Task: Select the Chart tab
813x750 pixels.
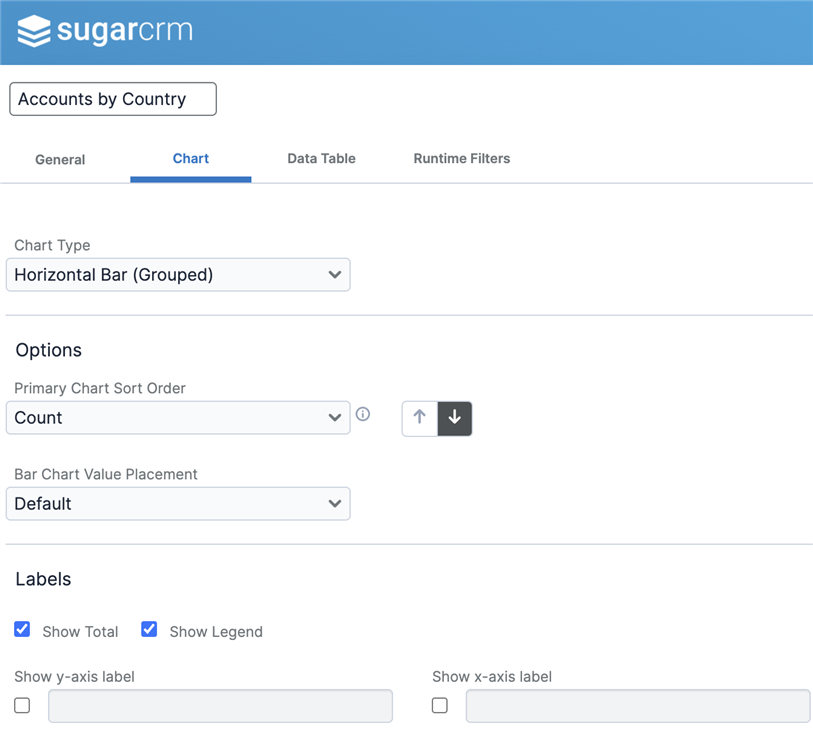Action: pos(191,158)
